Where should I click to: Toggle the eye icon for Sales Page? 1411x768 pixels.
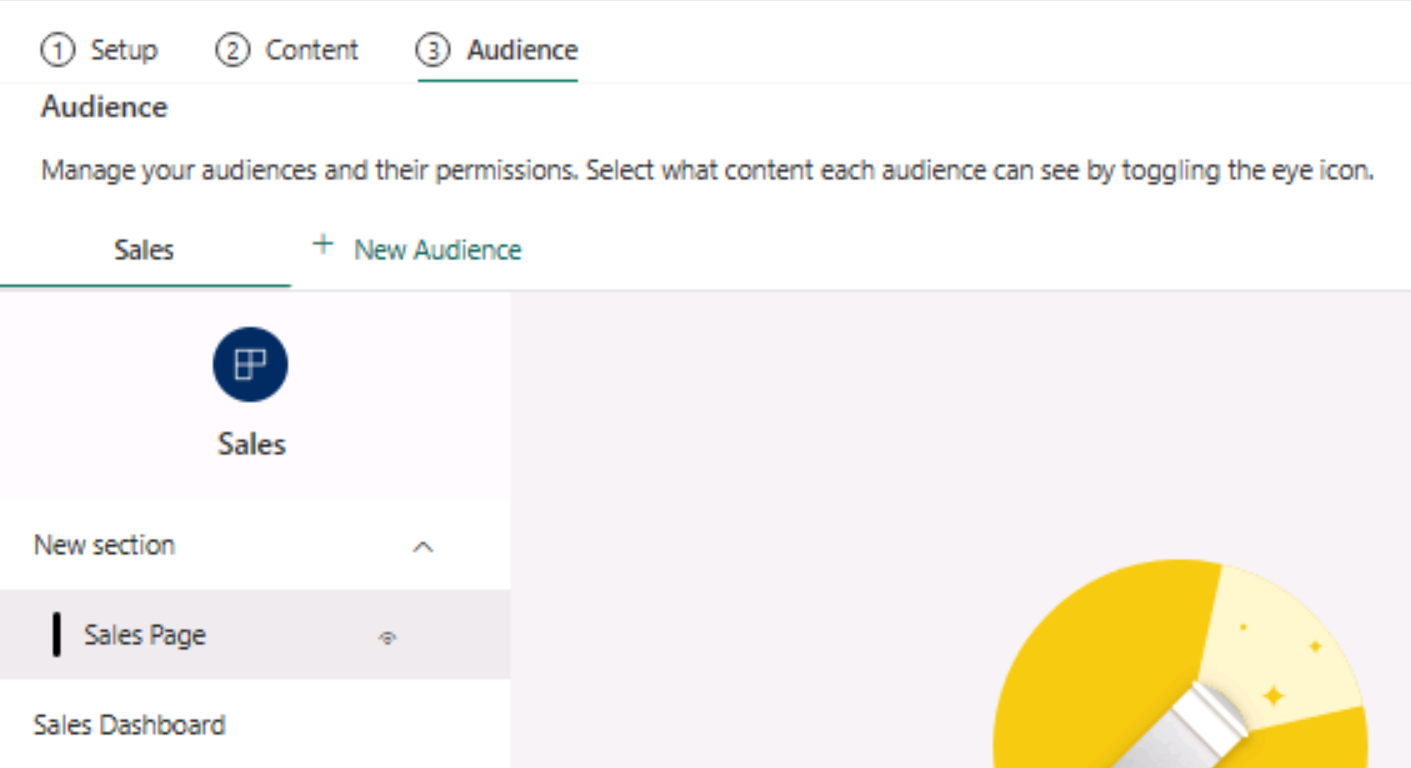[387, 637]
